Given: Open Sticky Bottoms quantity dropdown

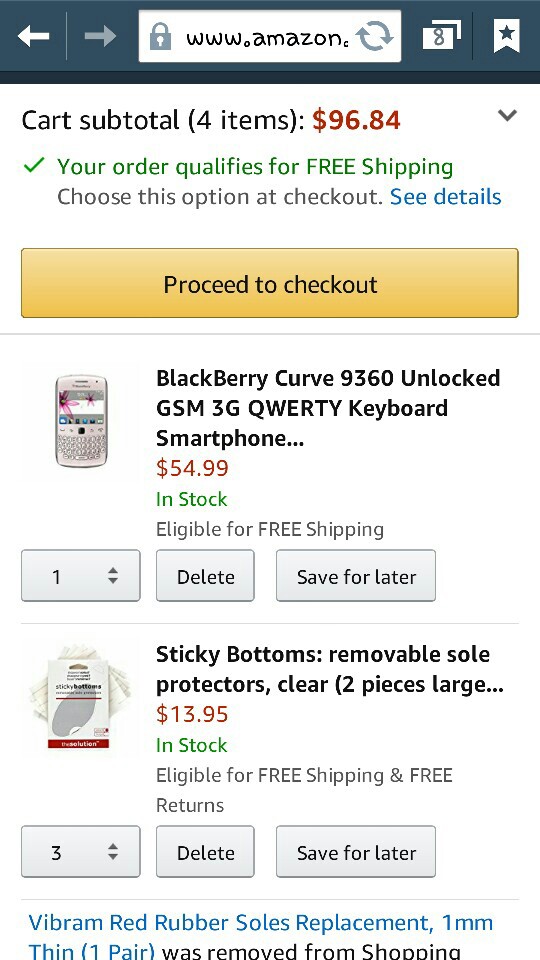Looking at the screenshot, I should (x=81, y=852).
